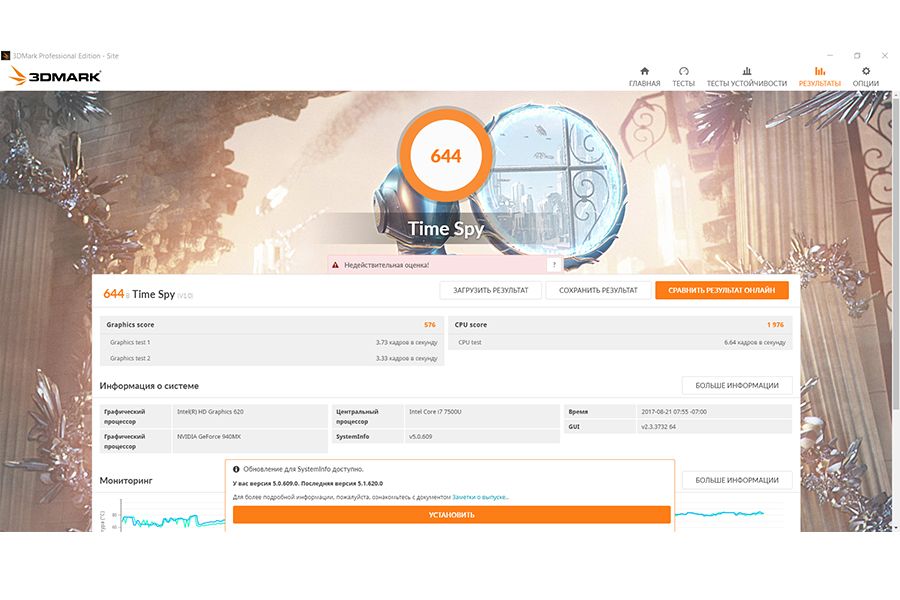
Task: Open the Заметки о выпуске link
Action: point(480,497)
